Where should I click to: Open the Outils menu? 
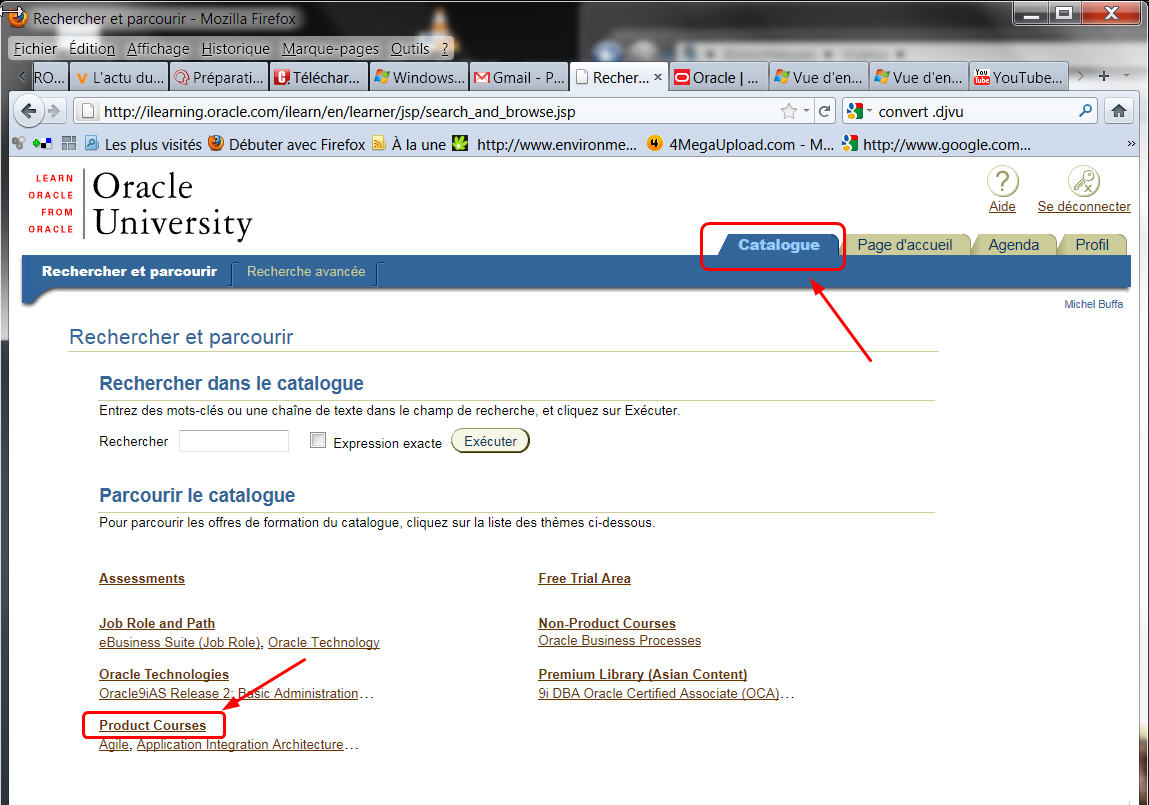pyautogui.click(x=410, y=48)
